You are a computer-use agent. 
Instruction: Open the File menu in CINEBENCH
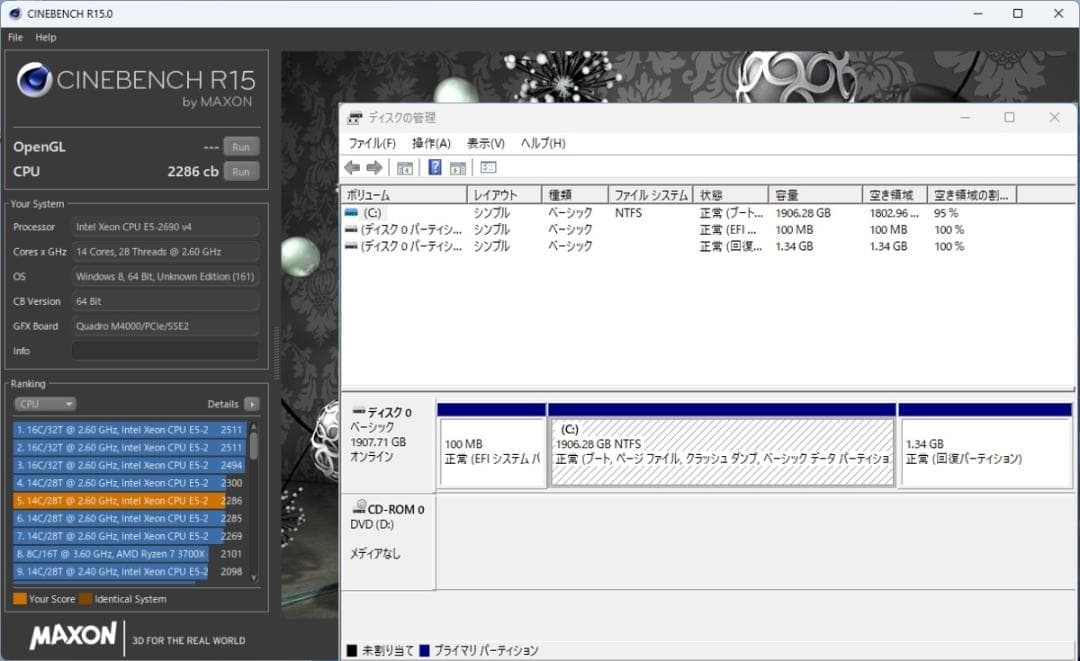click(x=15, y=37)
